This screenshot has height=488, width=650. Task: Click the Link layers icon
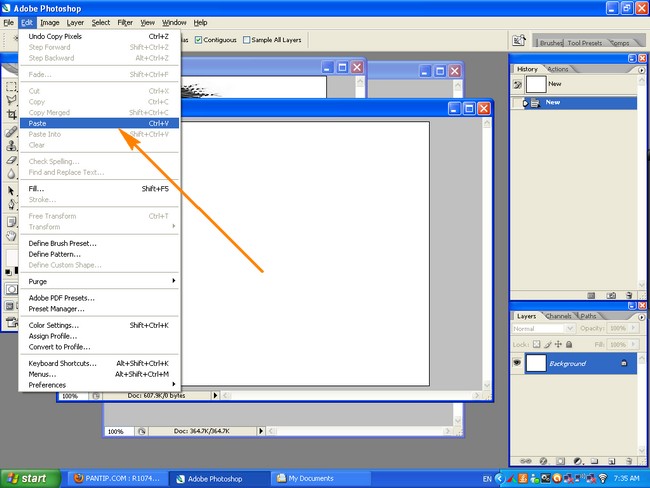[x=526, y=461]
